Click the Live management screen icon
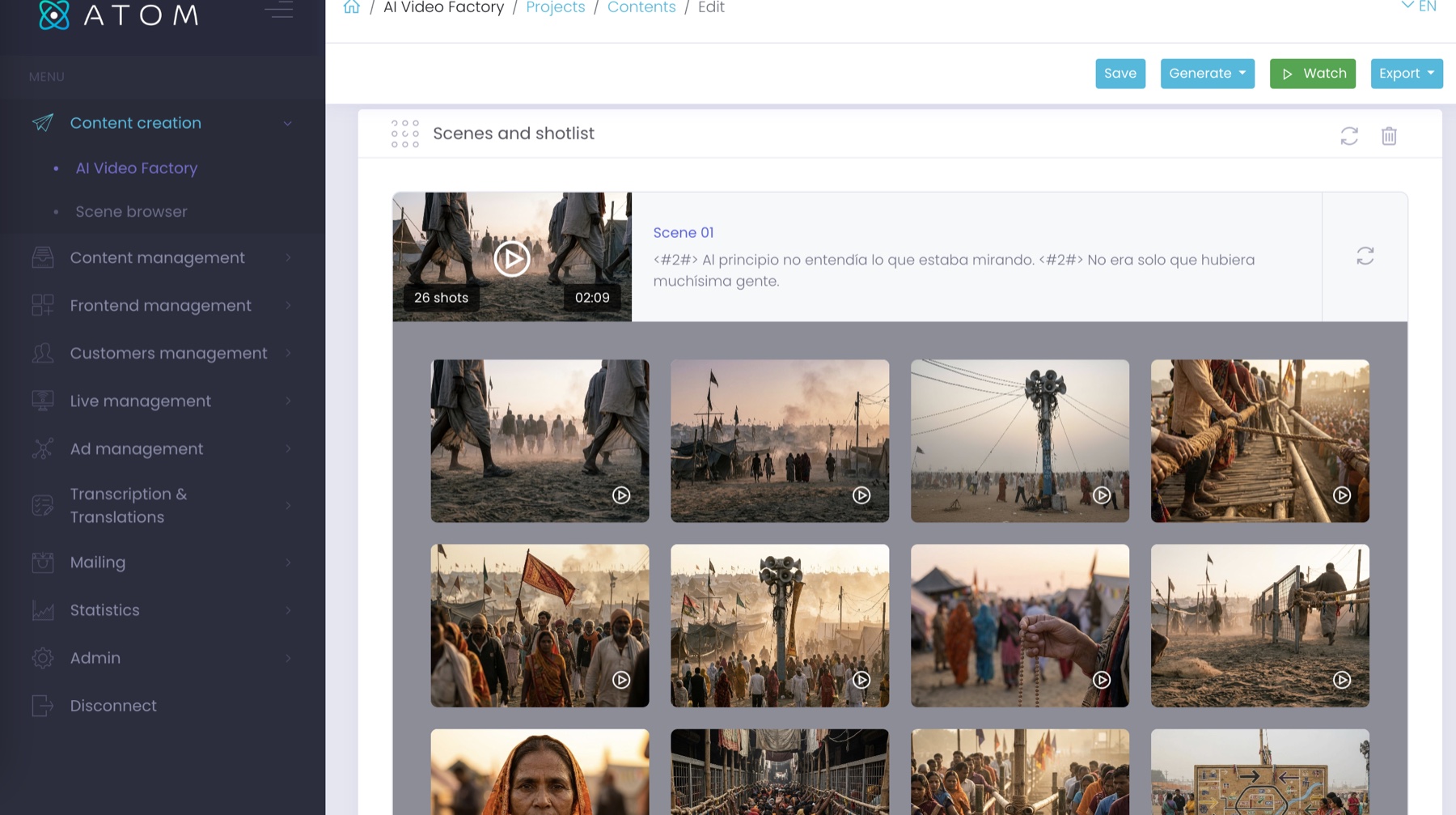Image resolution: width=1456 pixels, height=815 pixels. click(x=43, y=401)
